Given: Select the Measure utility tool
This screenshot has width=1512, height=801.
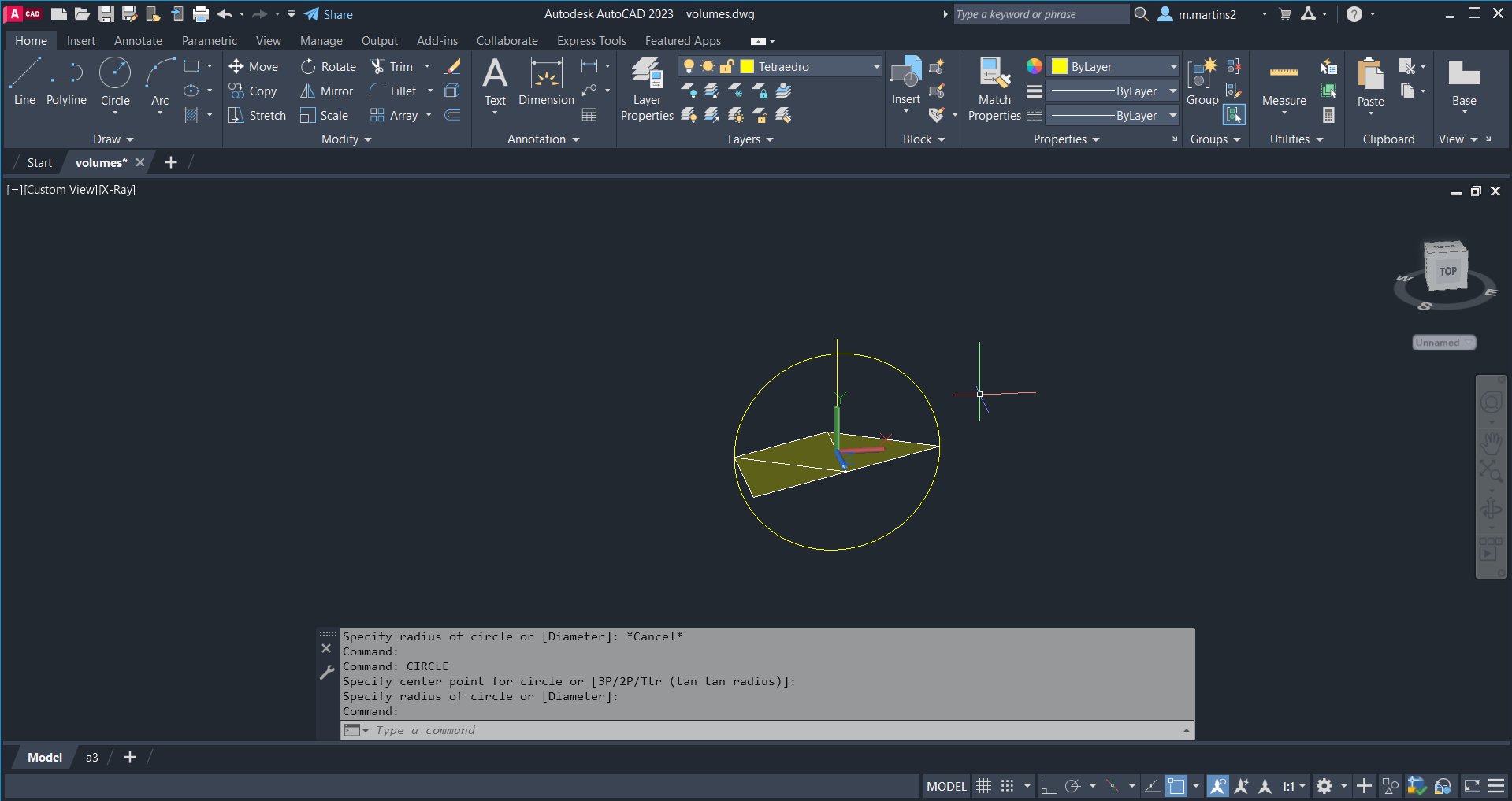Looking at the screenshot, I should coord(1284,83).
